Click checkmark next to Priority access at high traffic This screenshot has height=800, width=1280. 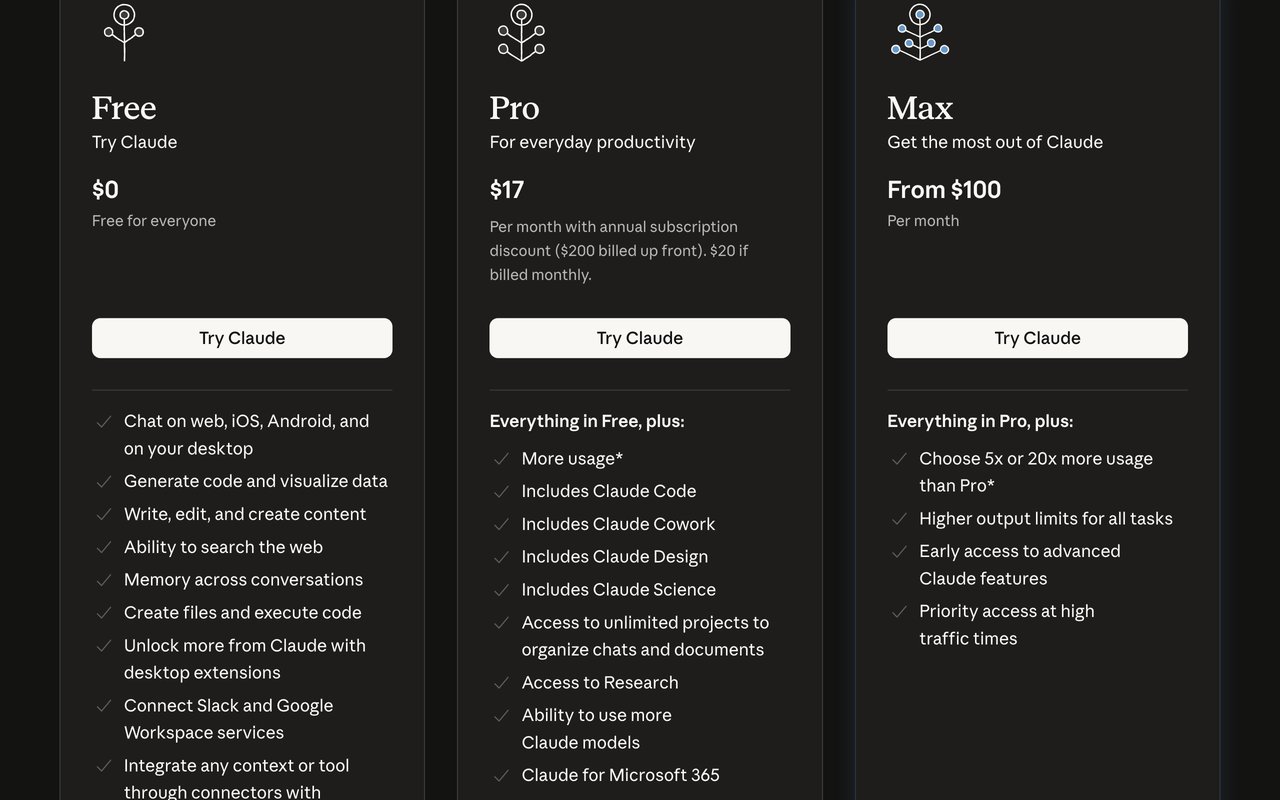pyautogui.click(x=899, y=611)
